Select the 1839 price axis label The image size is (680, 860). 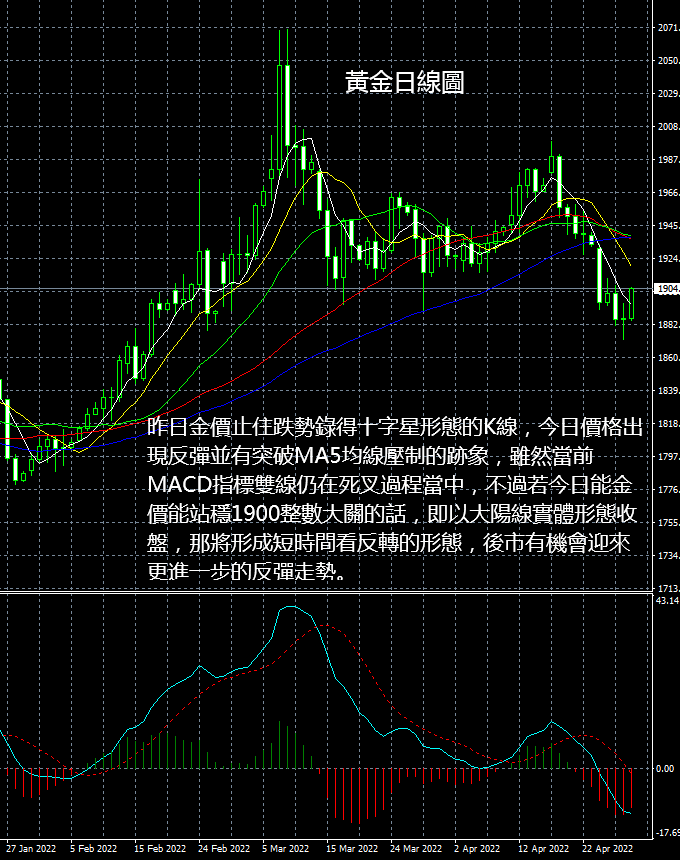tap(668, 391)
